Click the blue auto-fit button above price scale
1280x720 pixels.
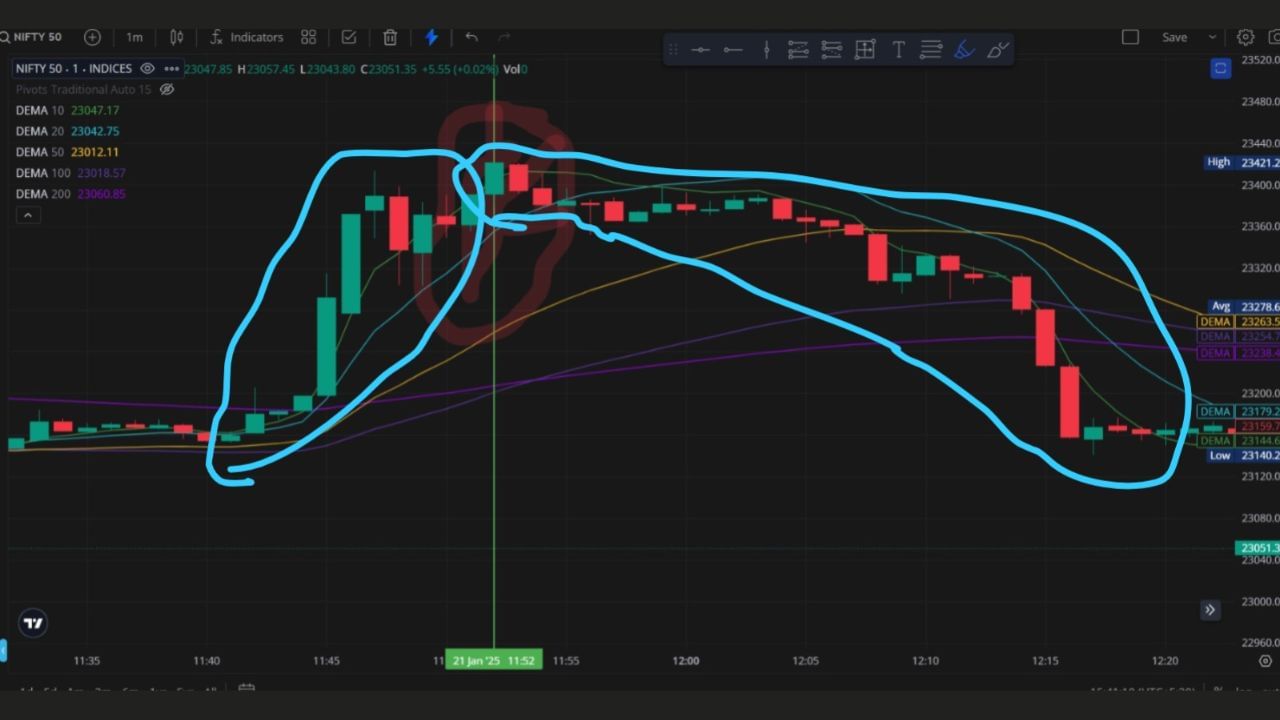[1220, 68]
